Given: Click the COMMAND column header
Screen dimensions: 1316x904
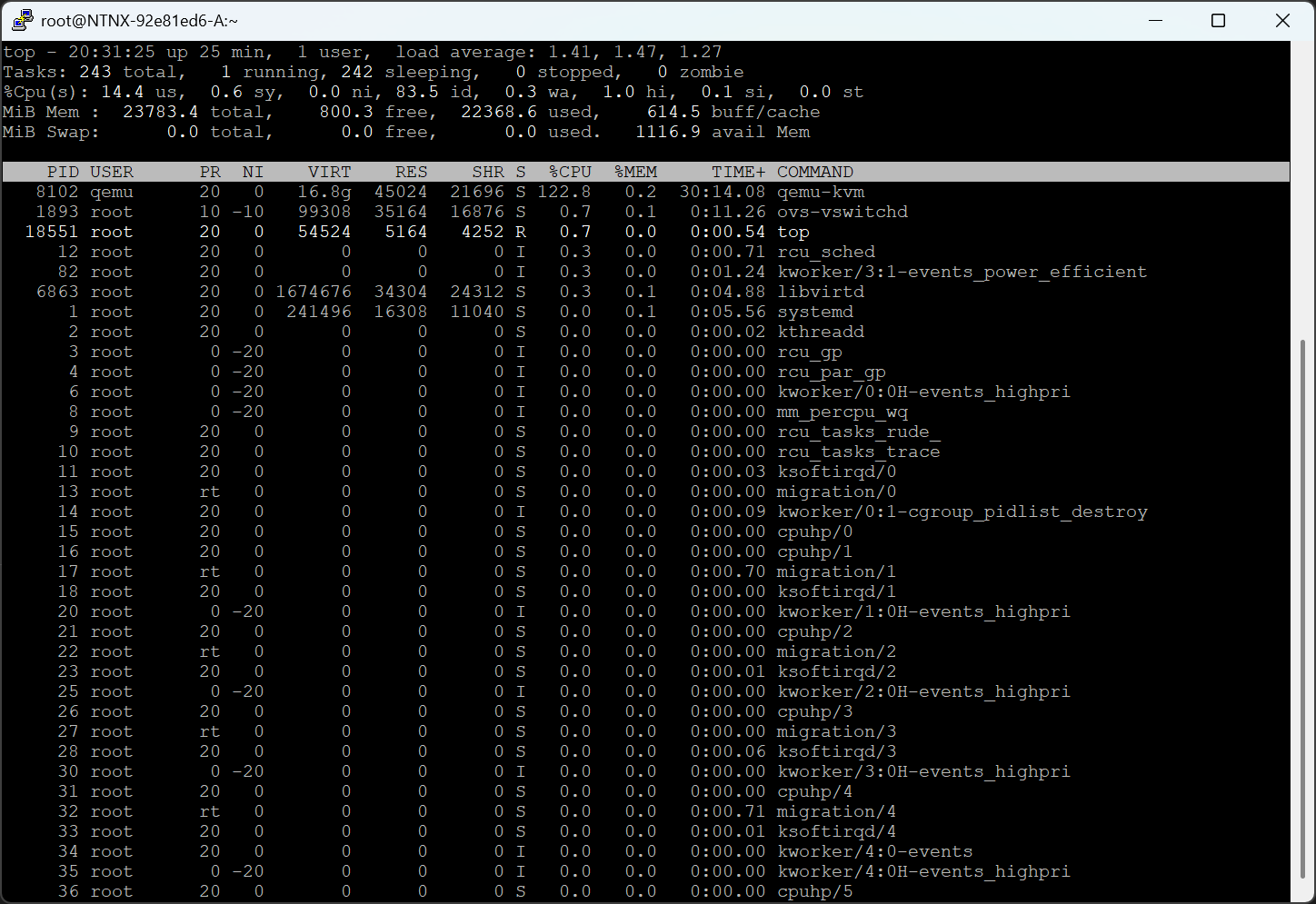Looking at the screenshot, I should tap(814, 172).
